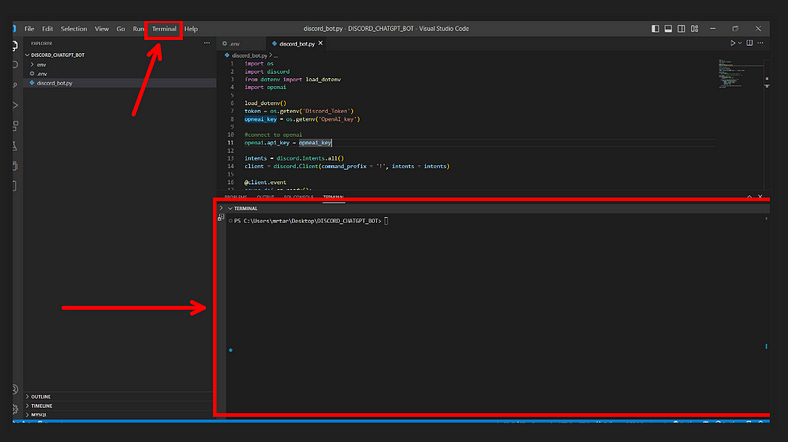Screen dimensions: 788x442
Task: Switch to the .env editor tab
Action: click(x=242, y=44)
